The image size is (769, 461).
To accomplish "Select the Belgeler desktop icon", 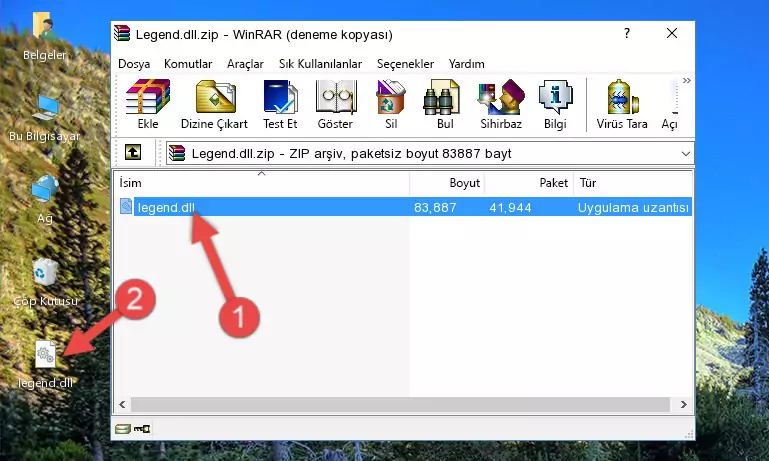I will 45,37.
